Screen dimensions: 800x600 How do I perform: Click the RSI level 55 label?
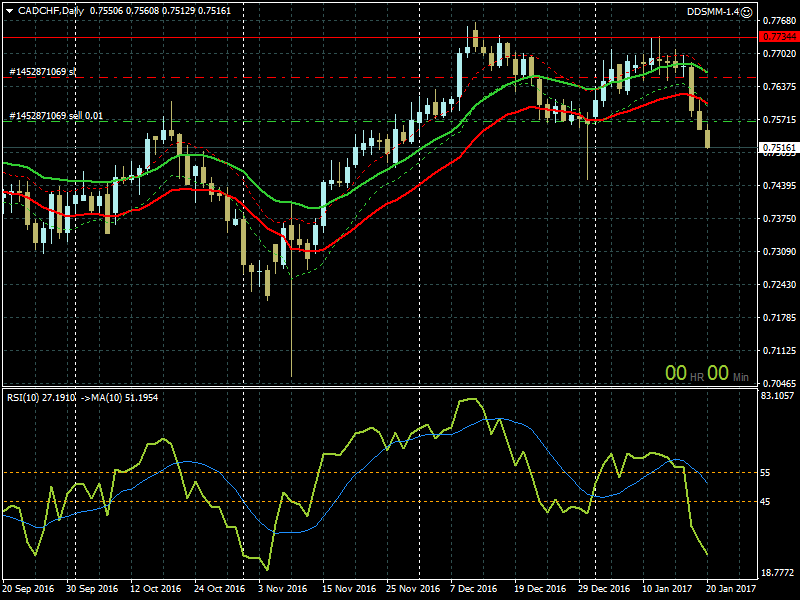(x=765, y=473)
